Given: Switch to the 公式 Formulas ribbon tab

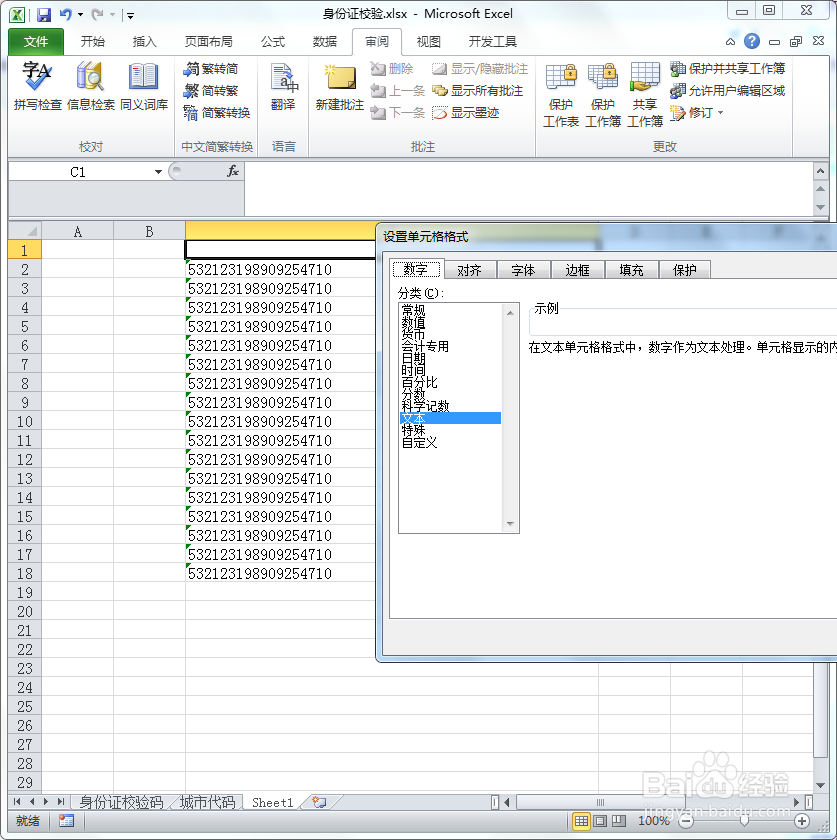Looking at the screenshot, I should pyautogui.click(x=273, y=42).
